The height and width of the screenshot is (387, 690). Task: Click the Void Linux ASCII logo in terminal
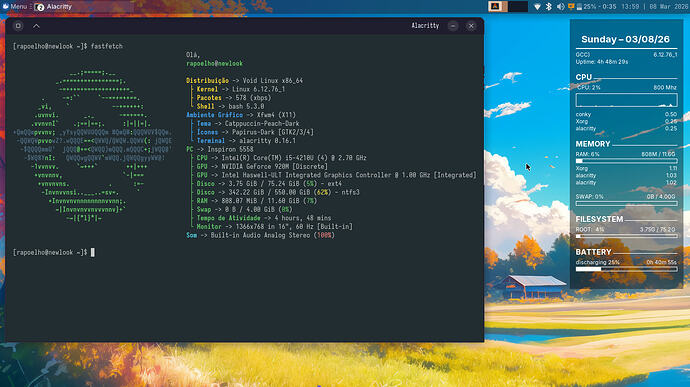click(x=92, y=145)
